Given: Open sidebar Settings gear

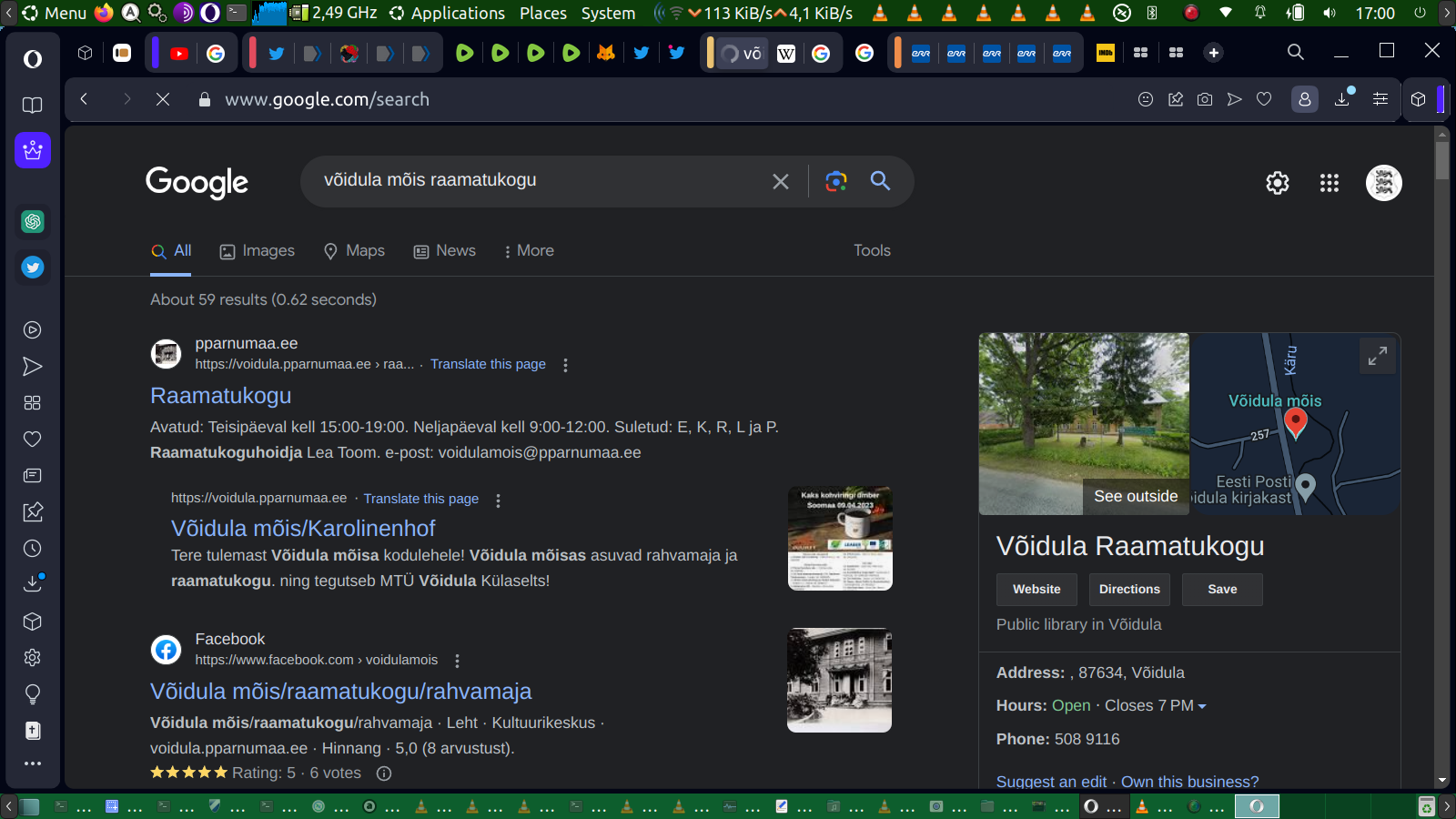Looking at the screenshot, I should point(33,658).
